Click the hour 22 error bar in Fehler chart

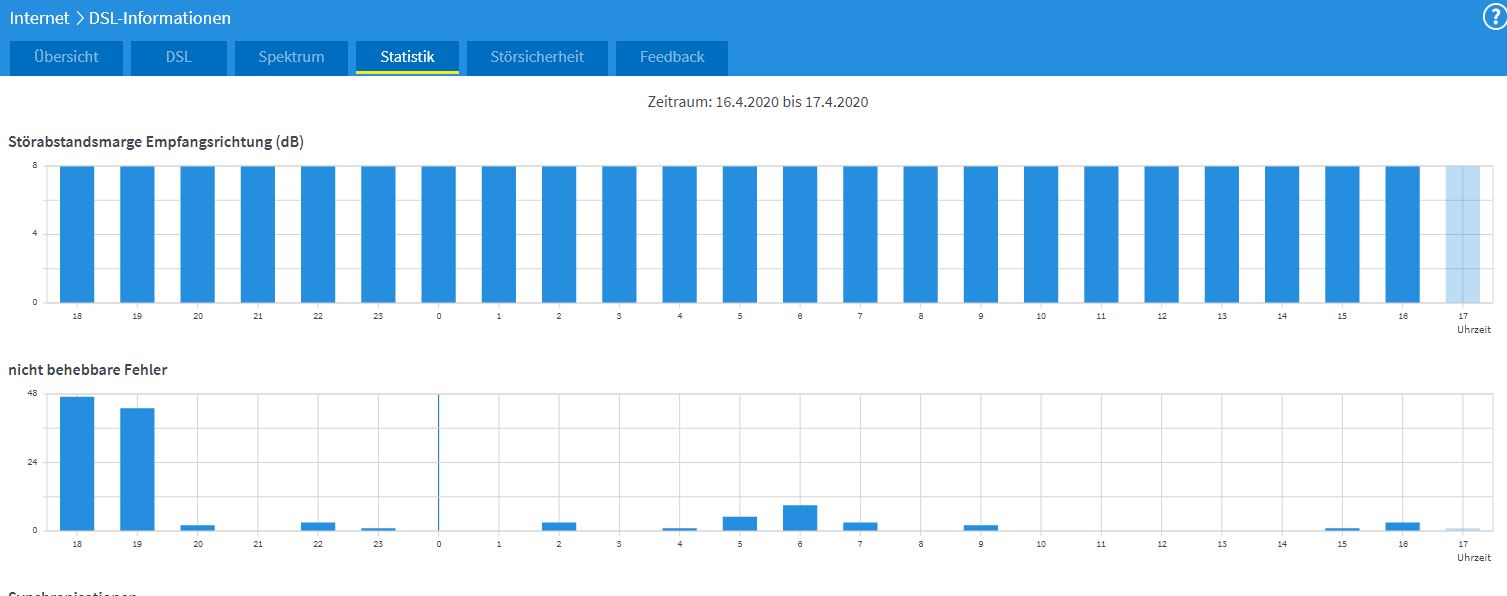click(318, 526)
